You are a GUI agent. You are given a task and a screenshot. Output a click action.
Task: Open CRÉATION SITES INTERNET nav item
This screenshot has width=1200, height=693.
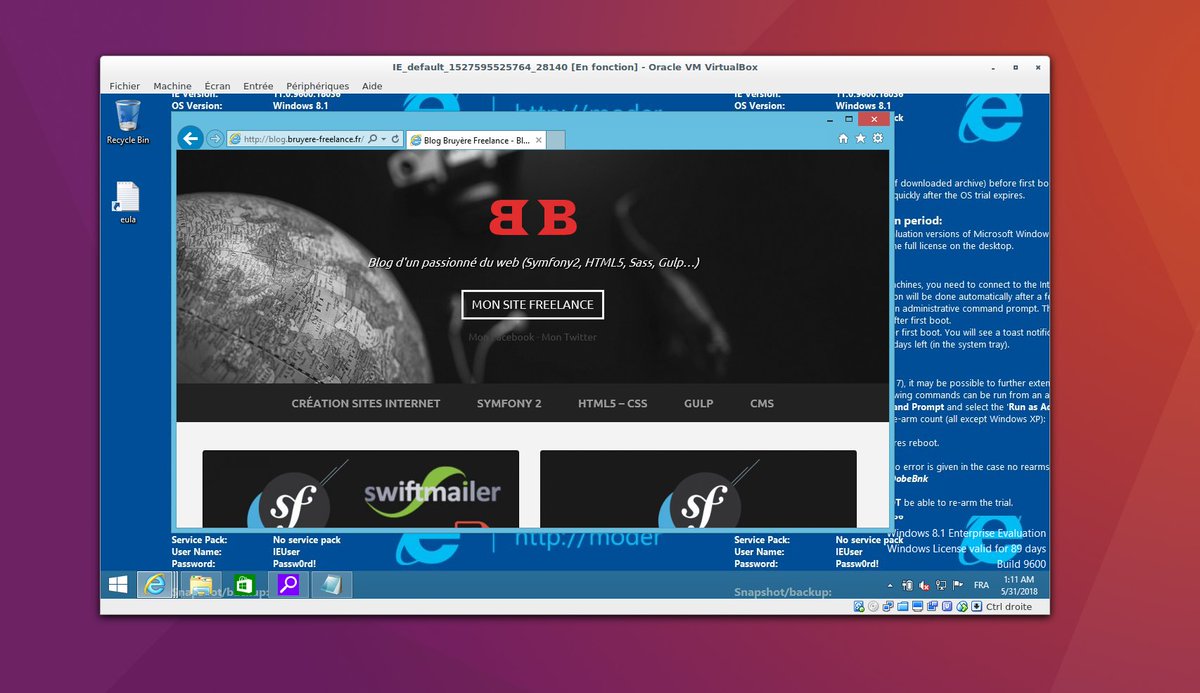coord(366,403)
